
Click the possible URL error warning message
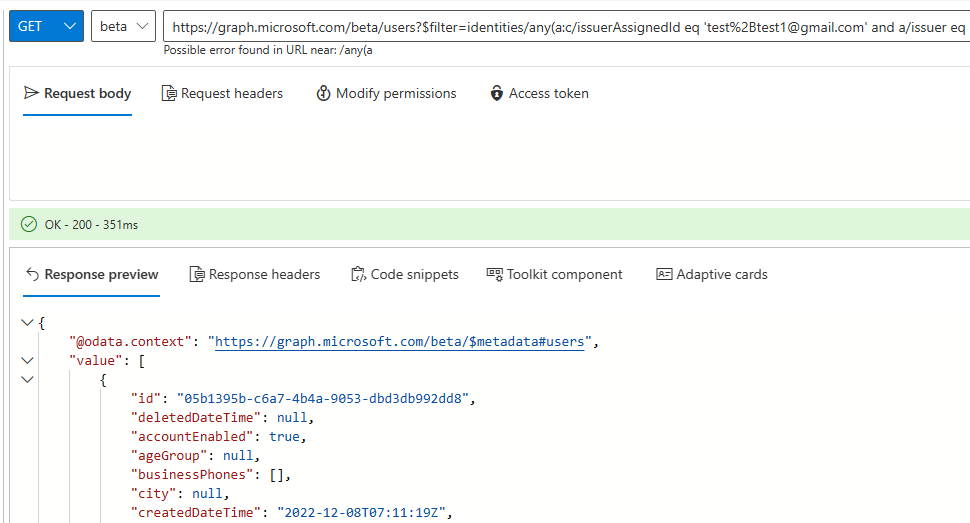268,50
